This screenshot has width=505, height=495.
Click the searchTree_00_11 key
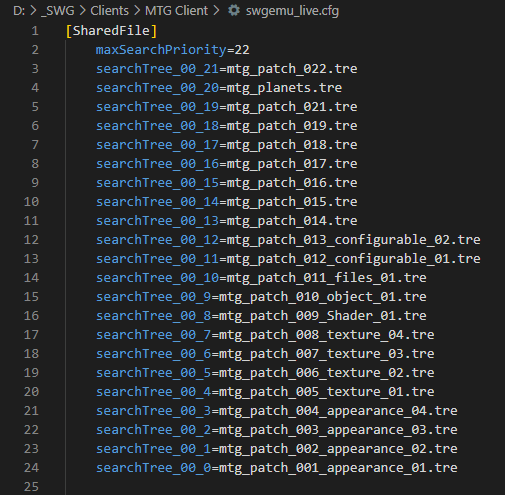(x=157, y=259)
